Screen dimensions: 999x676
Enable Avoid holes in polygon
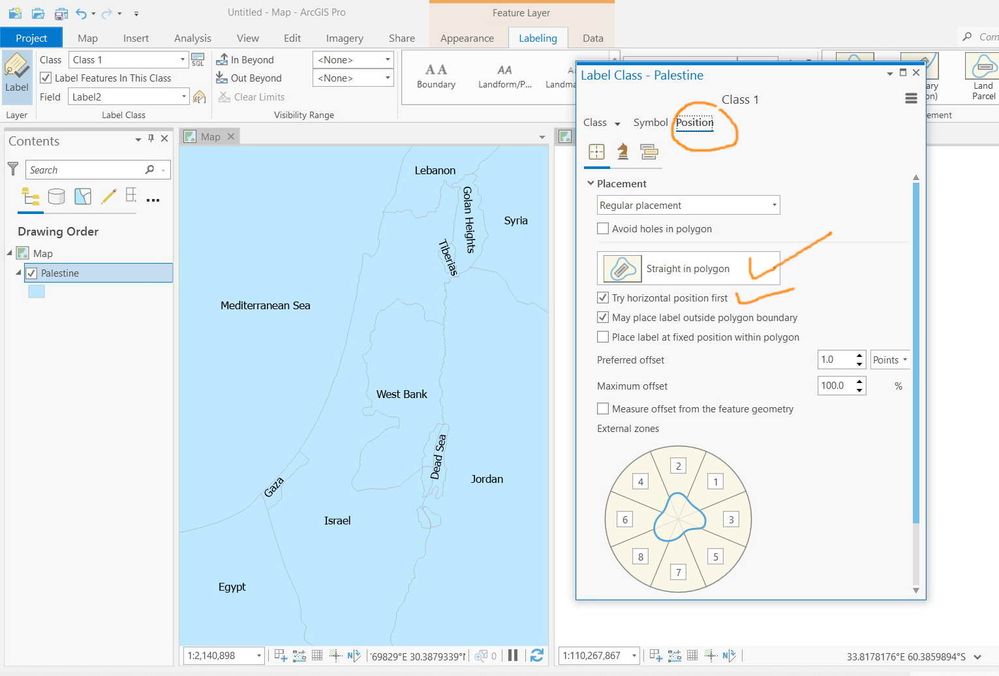(x=603, y=229)
